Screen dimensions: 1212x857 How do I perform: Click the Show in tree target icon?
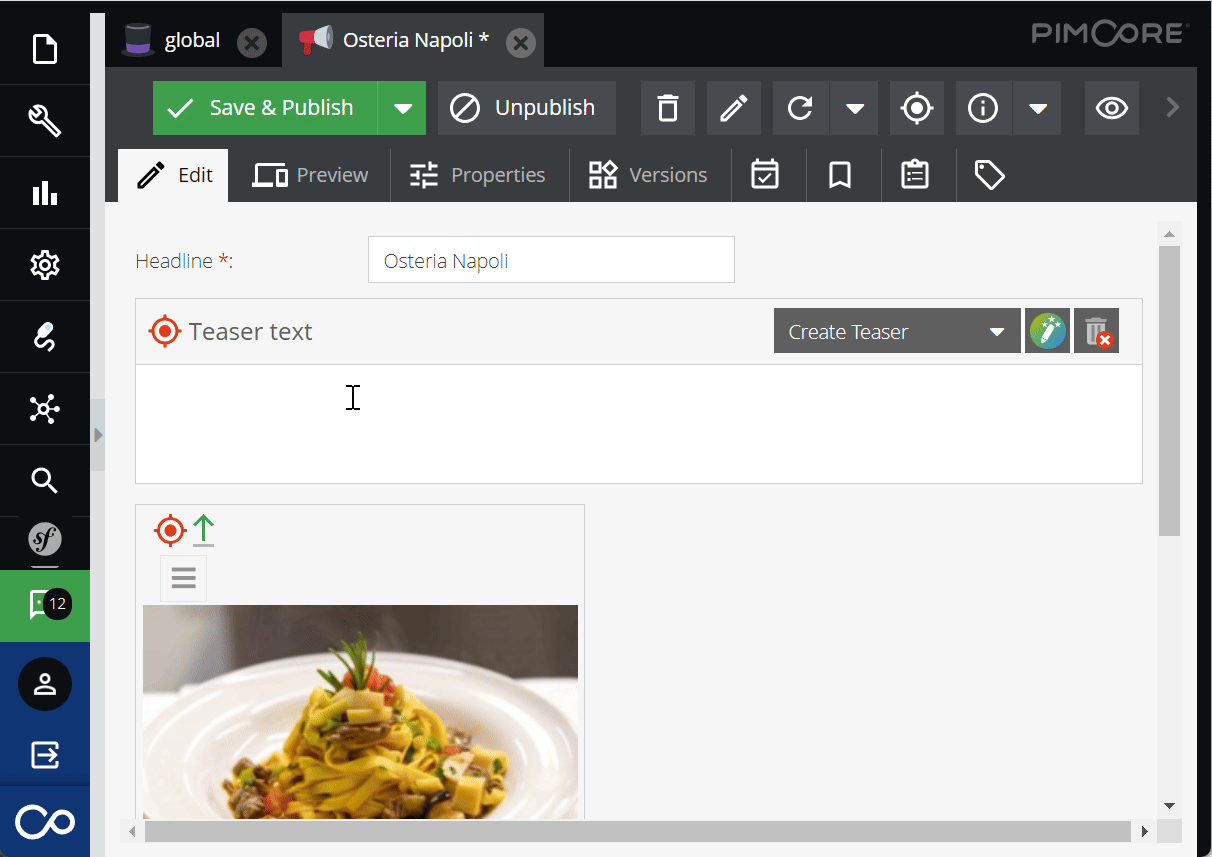click(x=917, y=108)
